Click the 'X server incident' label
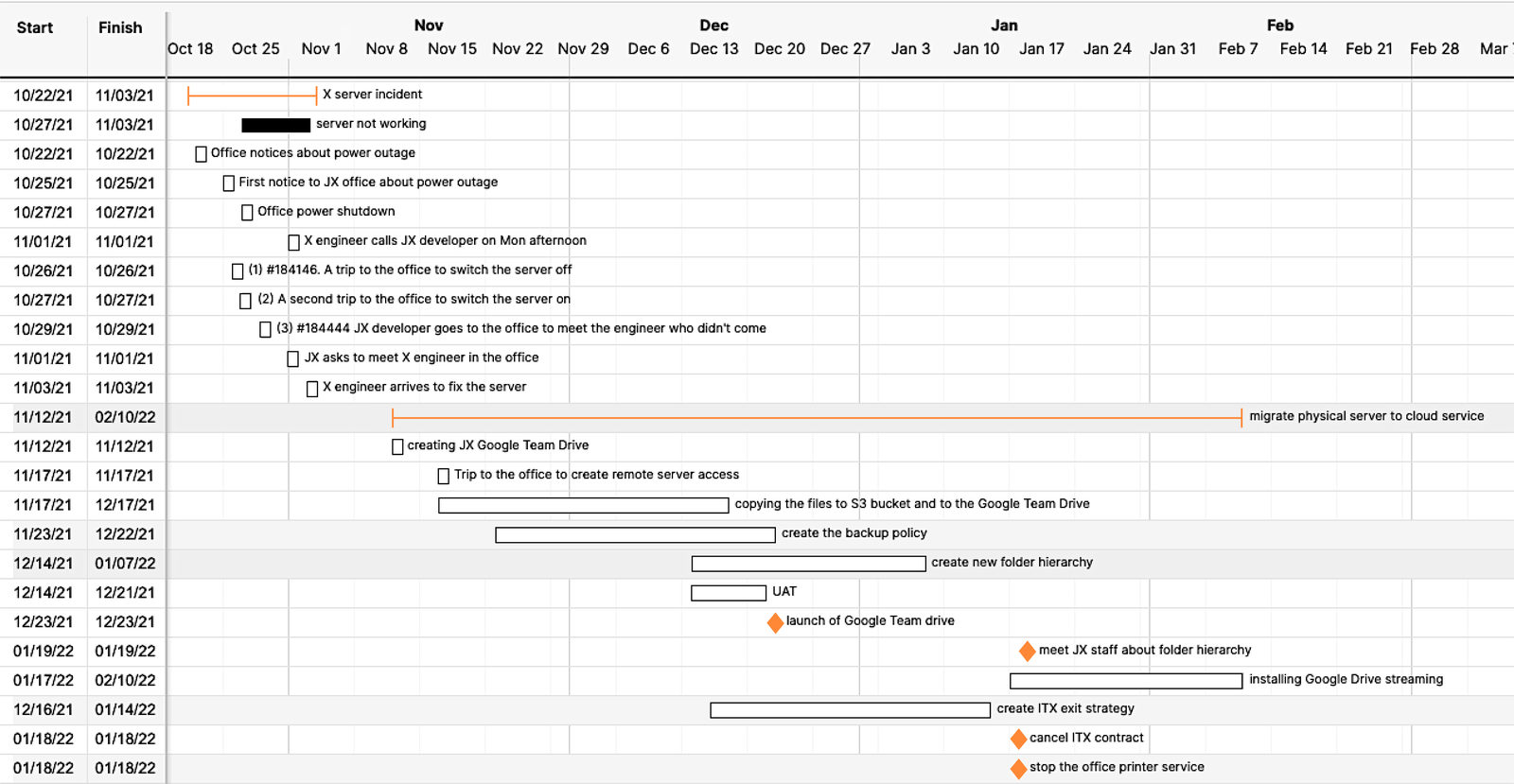This screenshot has width=1514, height=784. tap(373, 95)
